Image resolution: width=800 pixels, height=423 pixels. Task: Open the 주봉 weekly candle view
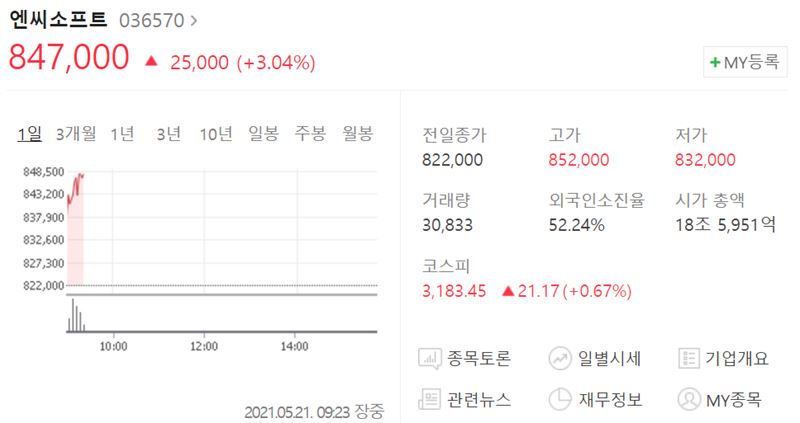pos(309,134)
